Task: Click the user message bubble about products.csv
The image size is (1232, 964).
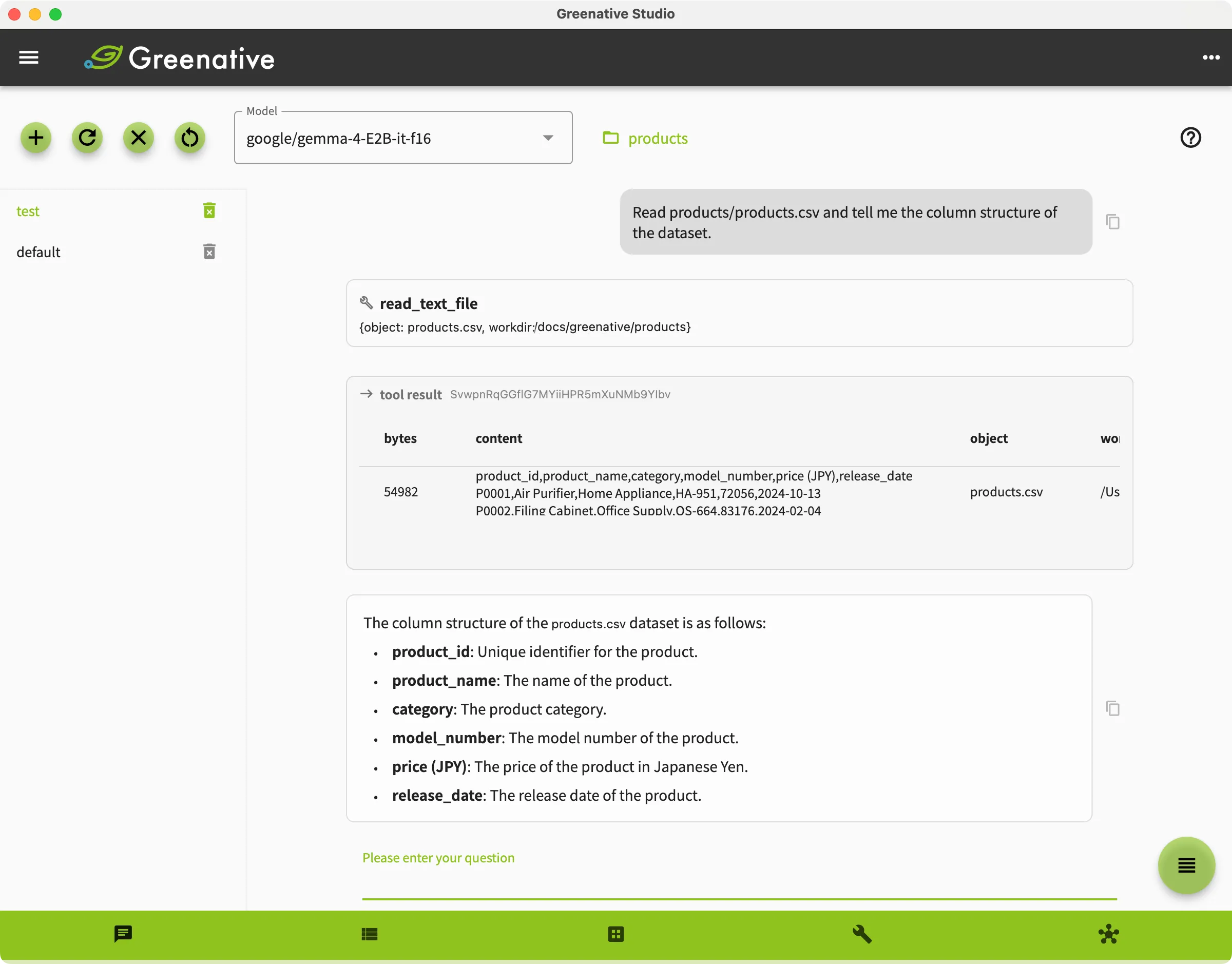Action: point(856,222)
